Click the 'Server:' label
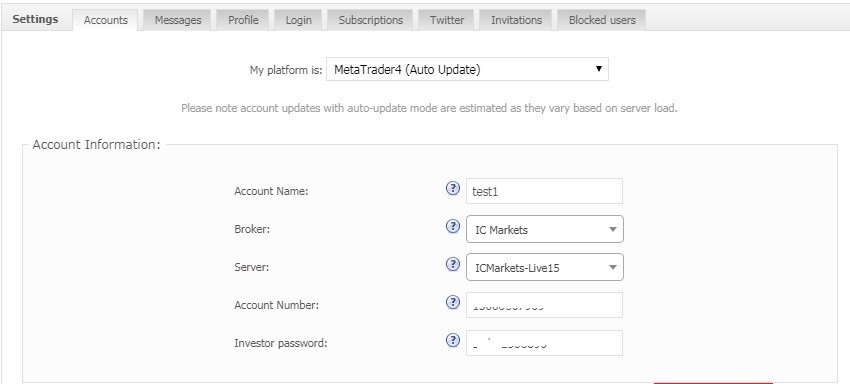Image resolution: width=850 pixels, height=384 pixels. point(252,267)
